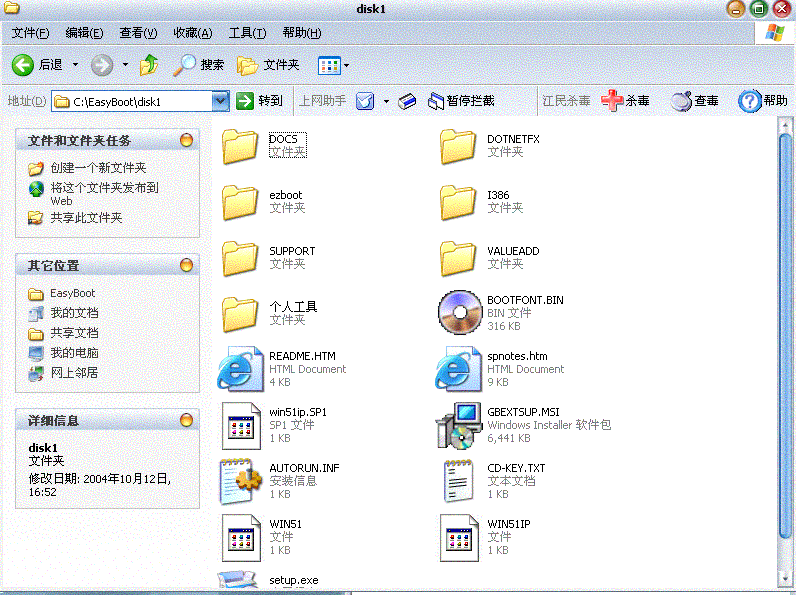Open the 编辑(E) menu
Viewport: 796px width, 595px height.
click(84, 33)
